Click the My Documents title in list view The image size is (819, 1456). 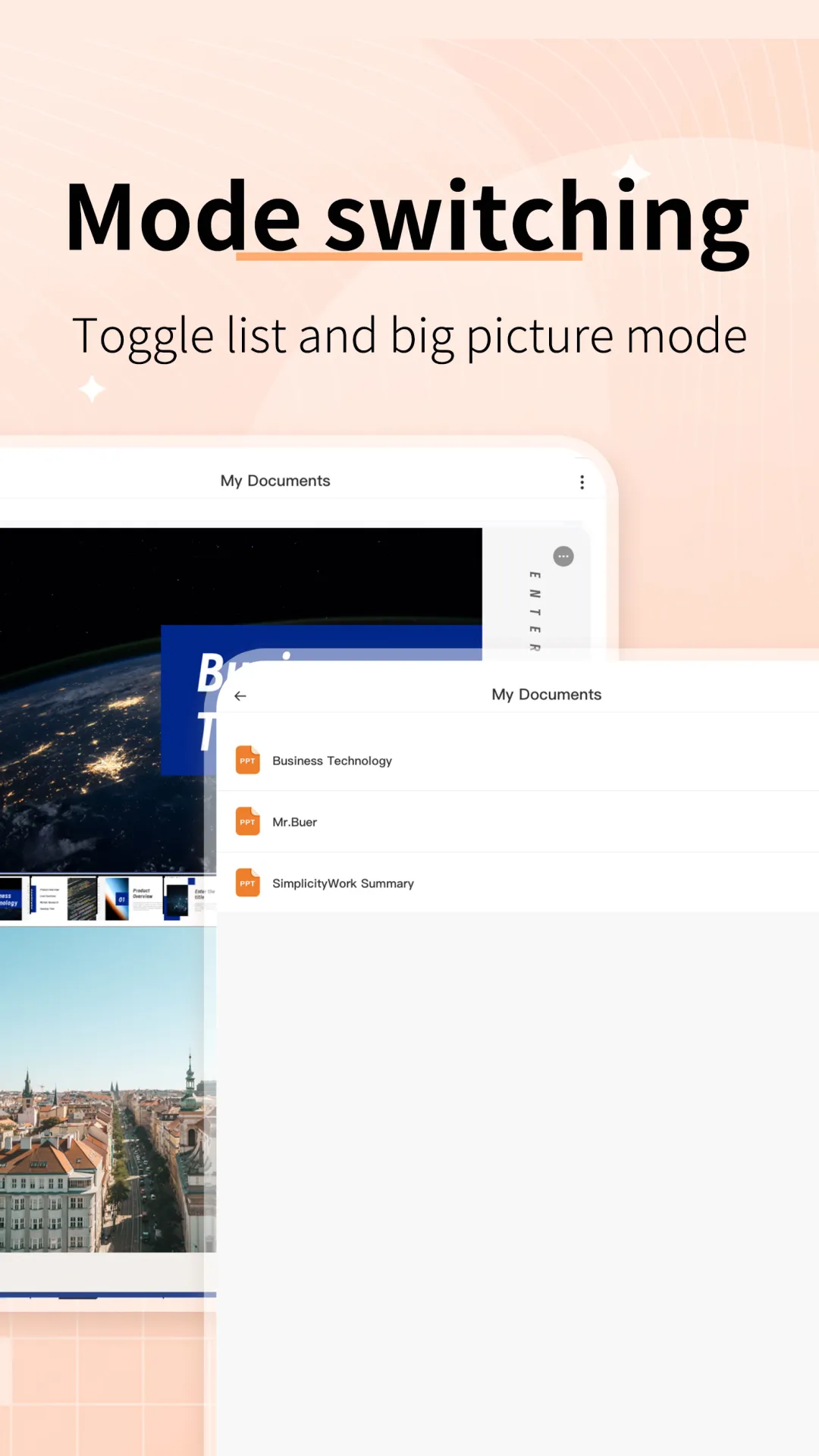(547, 695)
